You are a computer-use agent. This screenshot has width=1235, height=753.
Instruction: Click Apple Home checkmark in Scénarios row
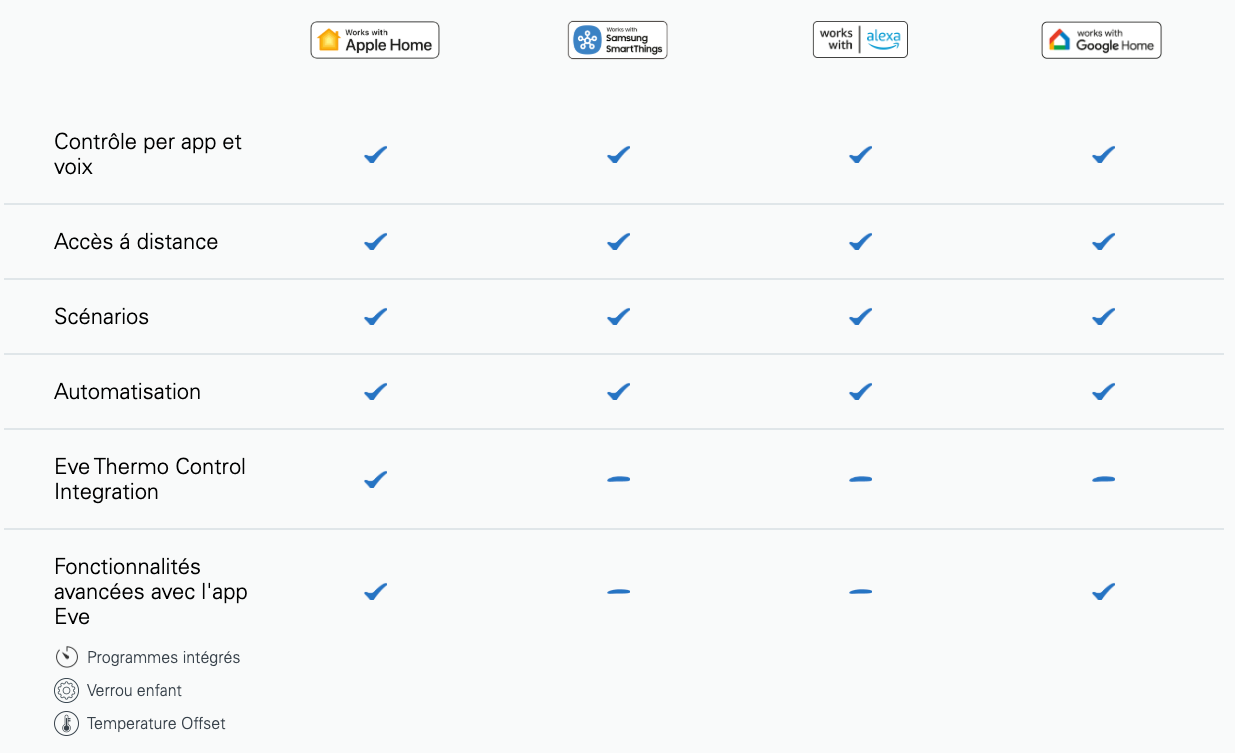375,317
